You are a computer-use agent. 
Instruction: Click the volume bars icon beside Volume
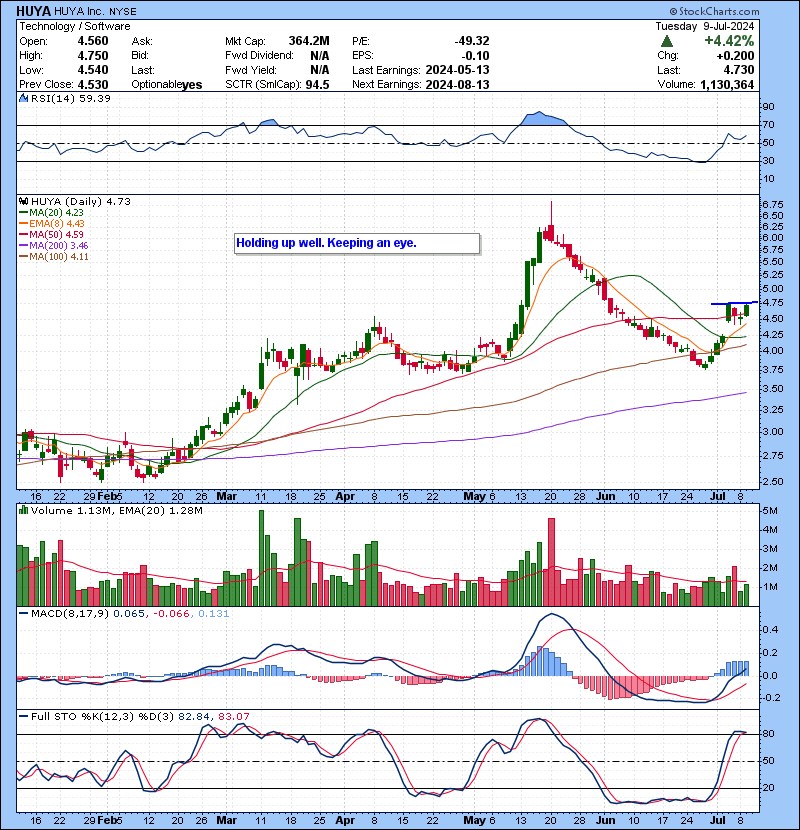click(x=24, y=510)
